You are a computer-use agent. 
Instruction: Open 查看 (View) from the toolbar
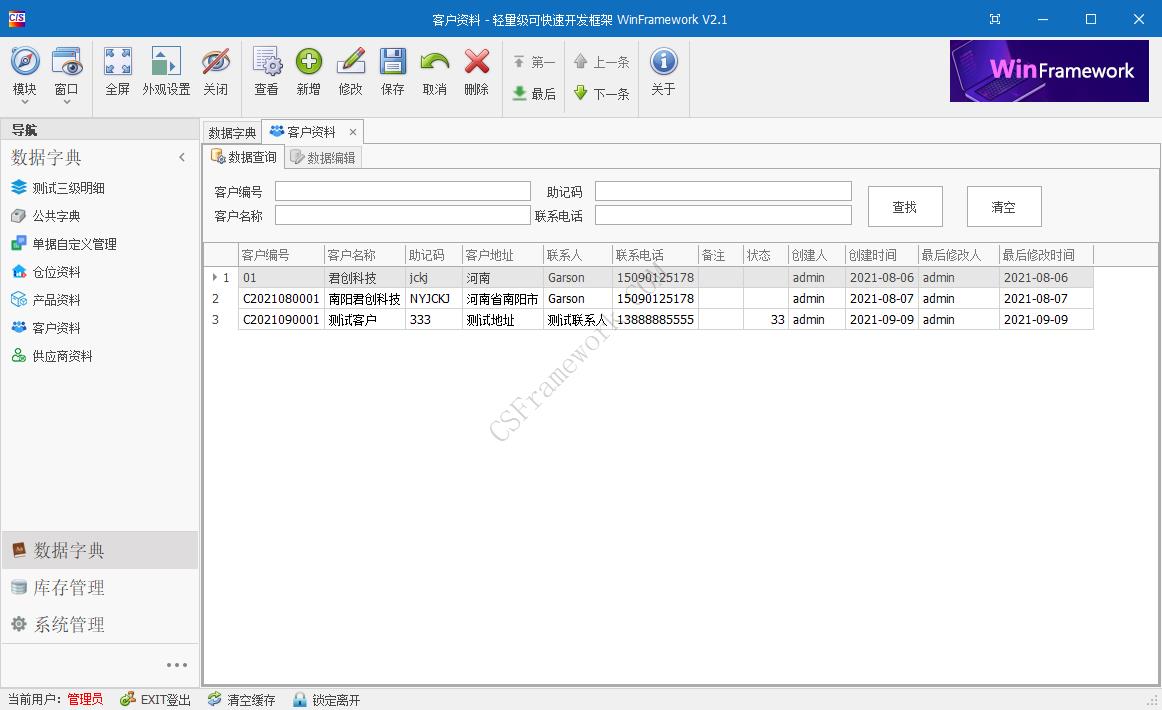[267, 70]
